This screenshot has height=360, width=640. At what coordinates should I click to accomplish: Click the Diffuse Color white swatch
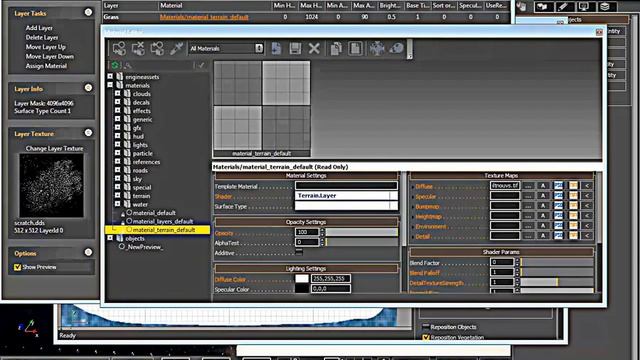click(x=302, y=279)
